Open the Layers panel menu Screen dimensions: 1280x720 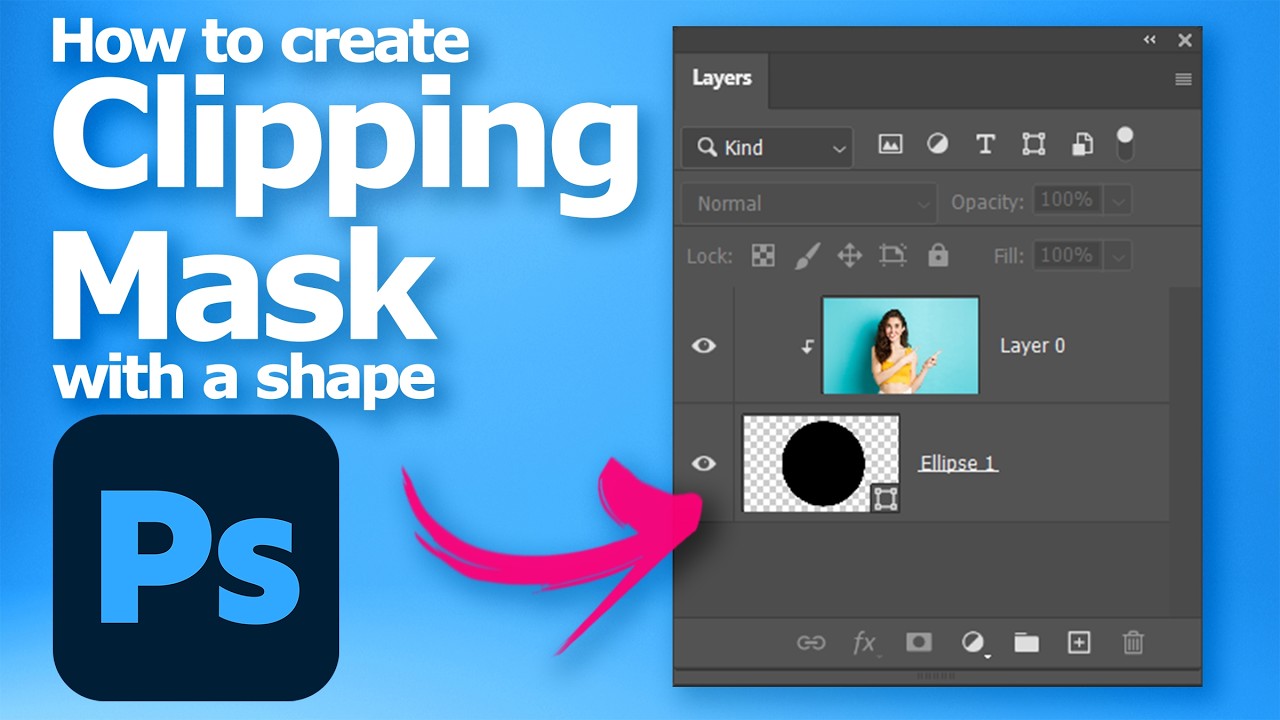point(1184,79)
